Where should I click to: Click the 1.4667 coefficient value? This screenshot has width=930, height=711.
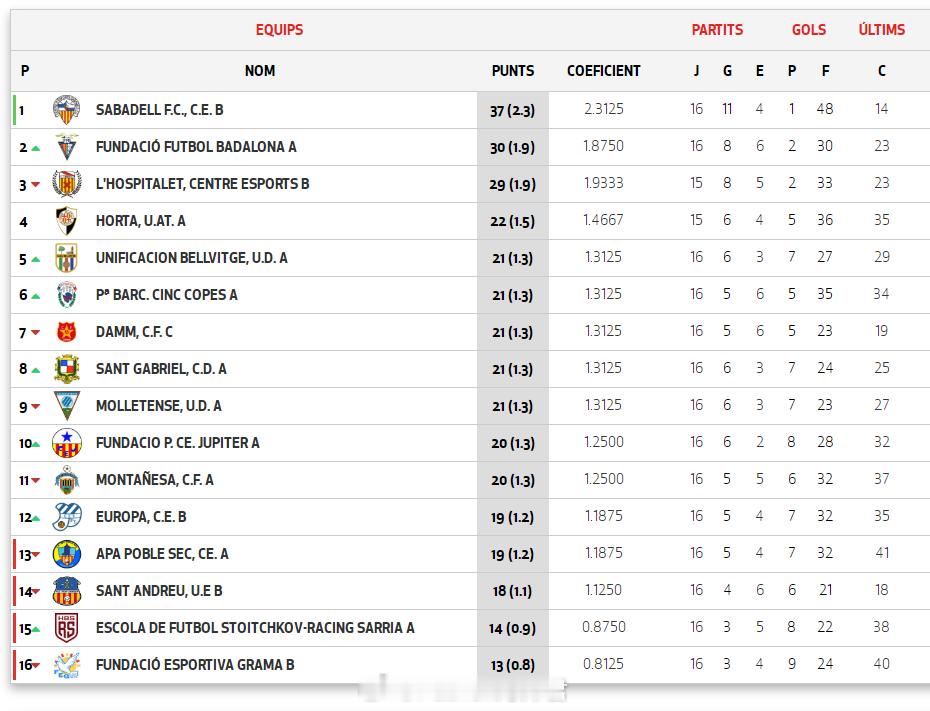click(603, 220)
